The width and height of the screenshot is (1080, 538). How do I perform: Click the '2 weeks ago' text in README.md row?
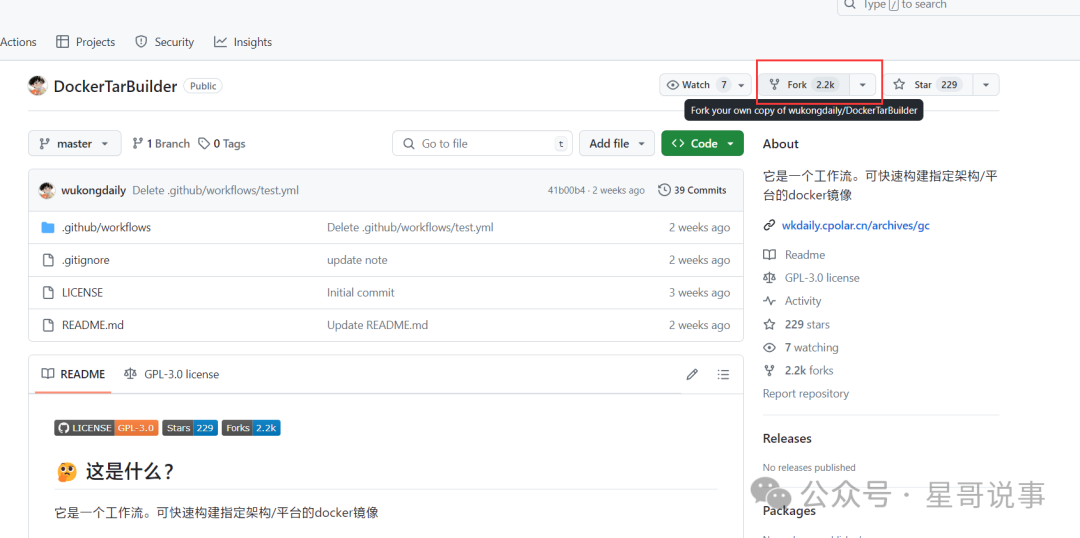coord(699,324)
